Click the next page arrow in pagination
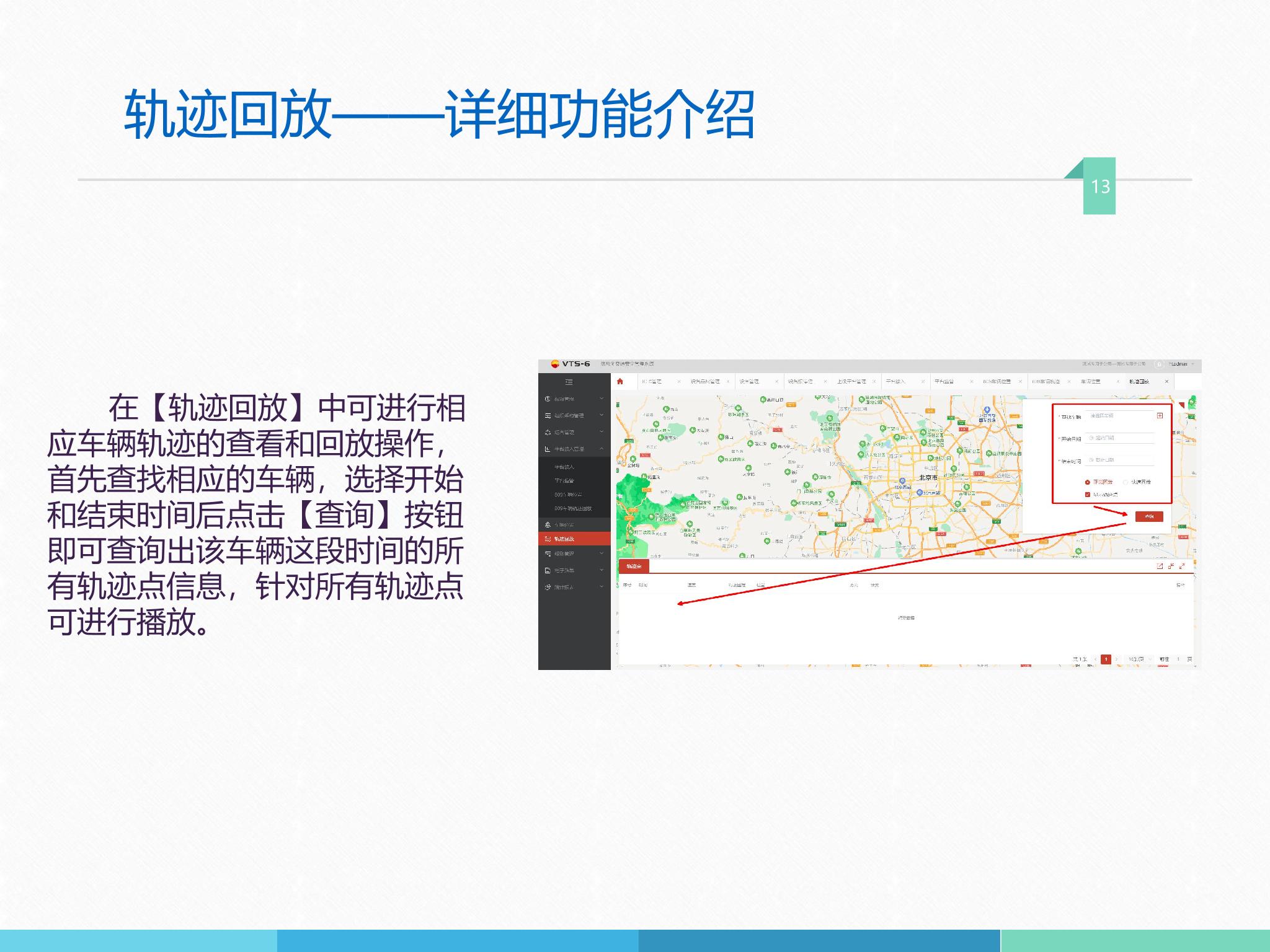 click(x=1117, y=659)
